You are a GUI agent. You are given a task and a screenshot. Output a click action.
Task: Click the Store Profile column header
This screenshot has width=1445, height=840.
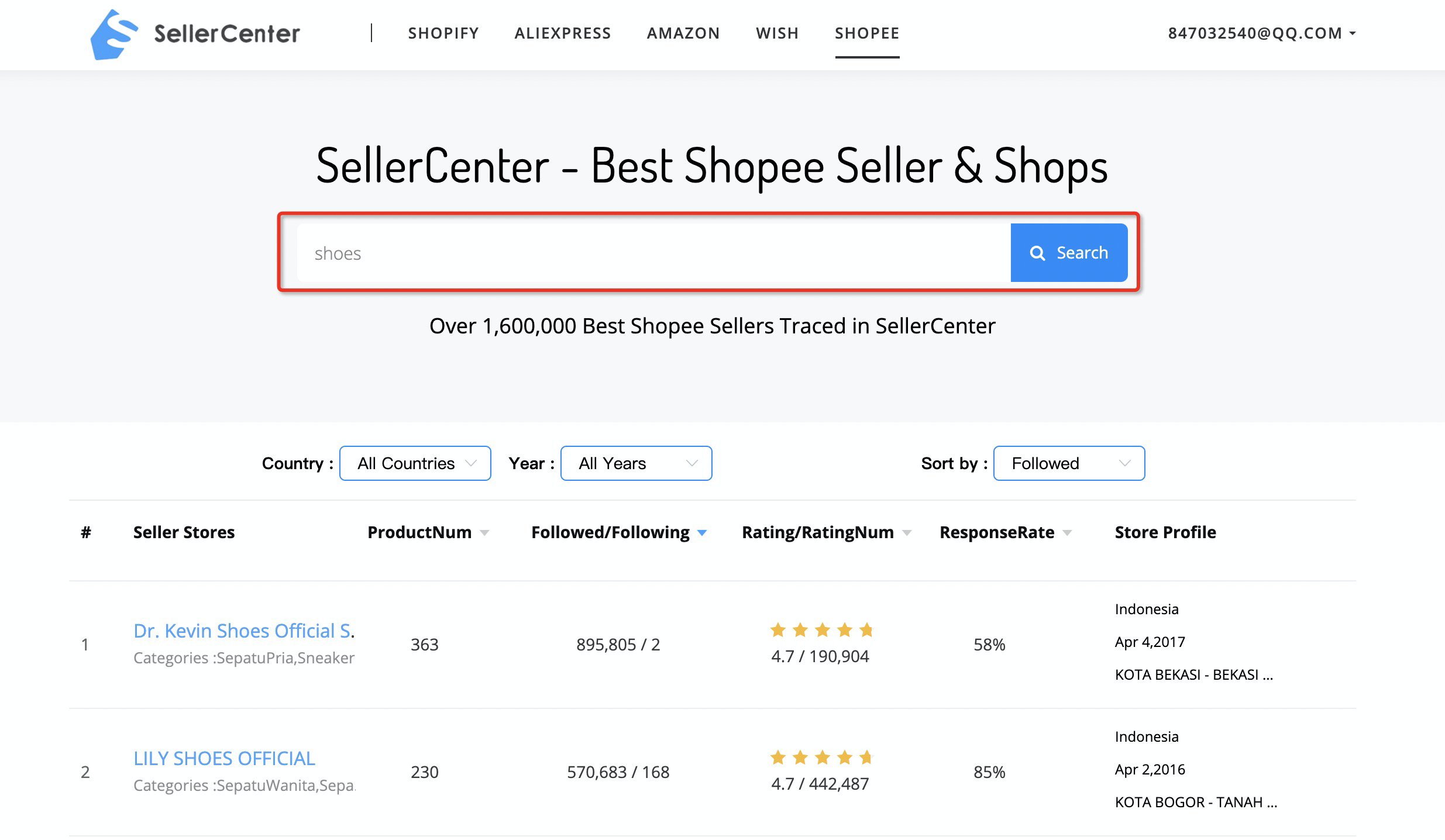(1165, 532)
